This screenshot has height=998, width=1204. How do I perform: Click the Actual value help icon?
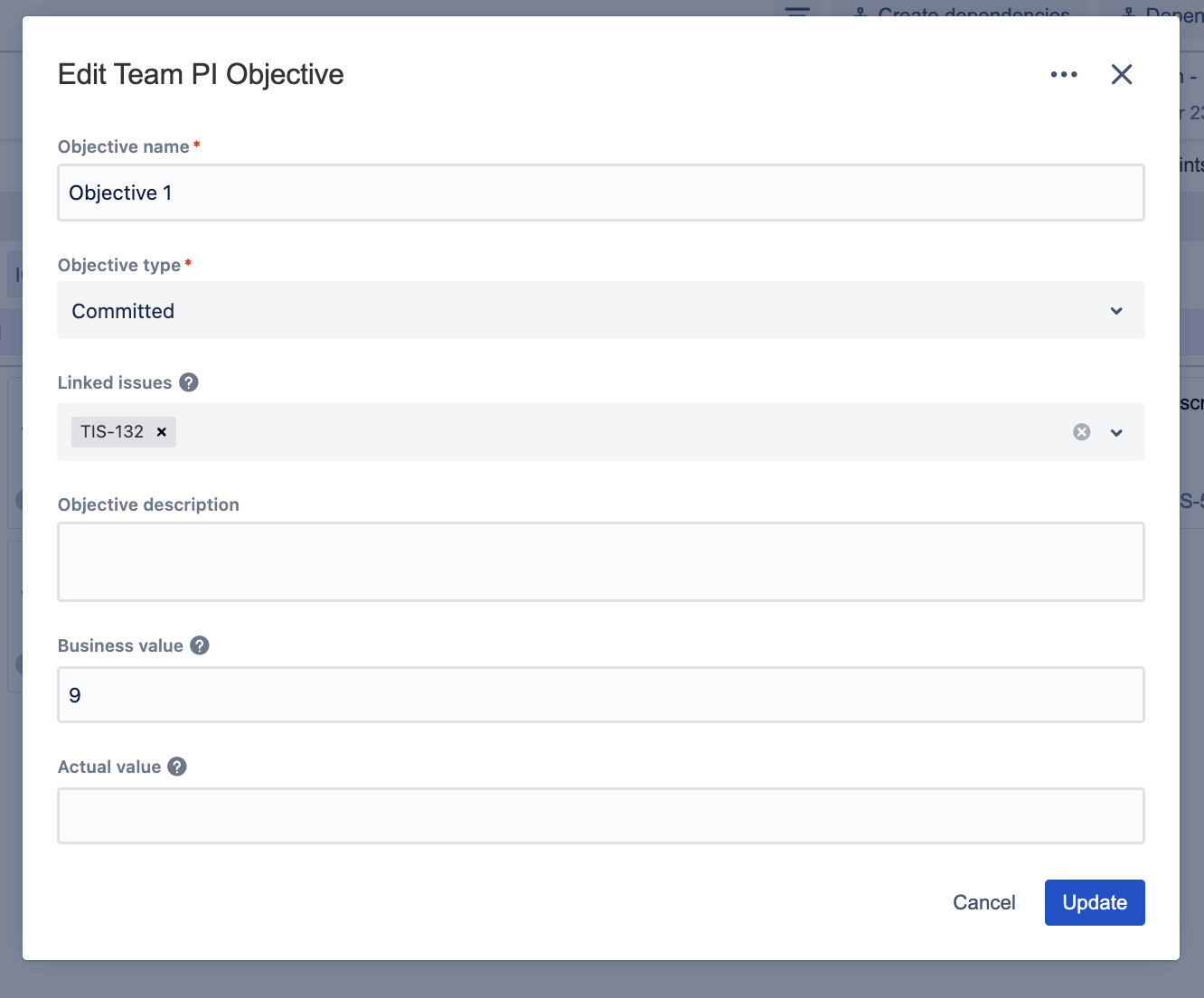pos(177,767)
